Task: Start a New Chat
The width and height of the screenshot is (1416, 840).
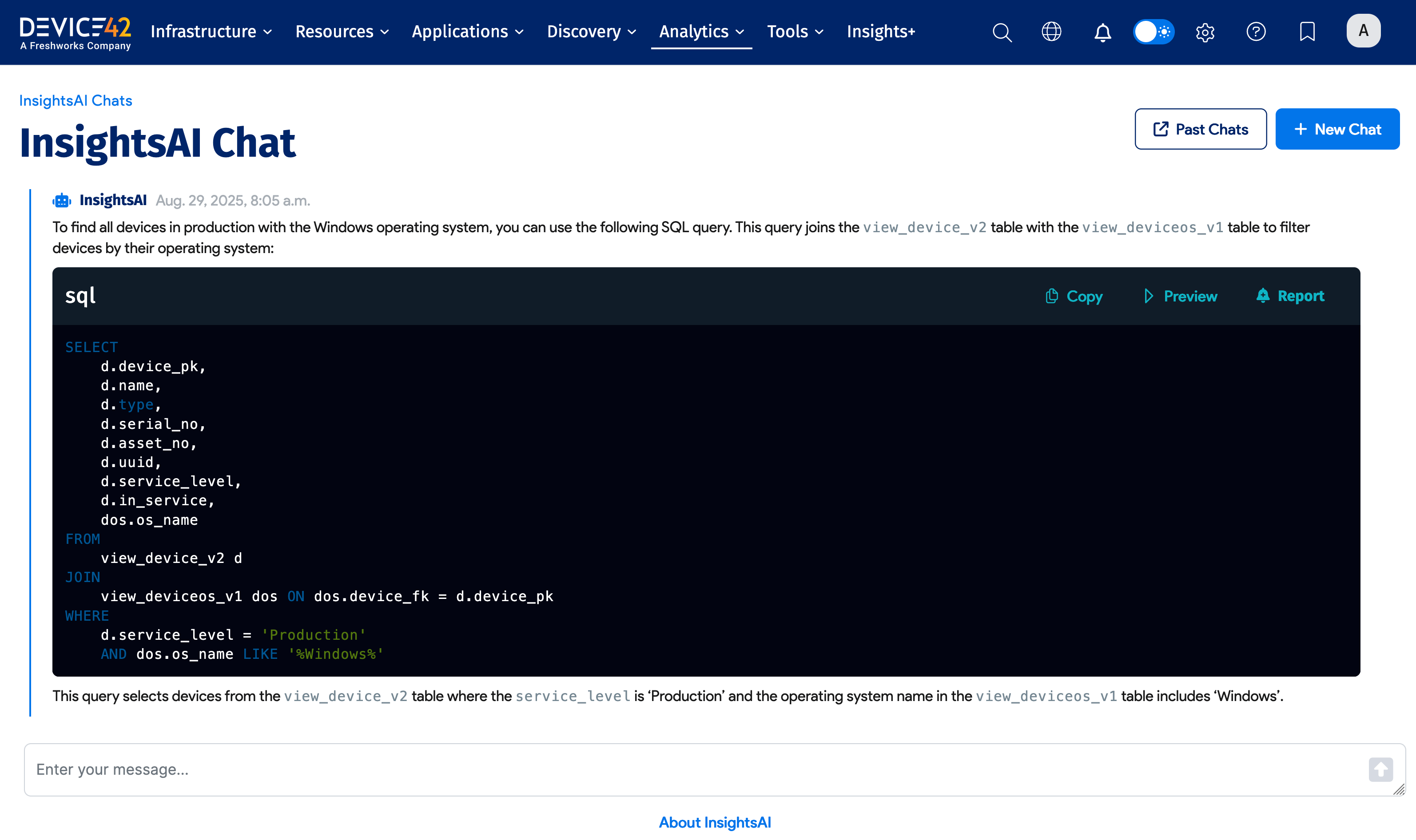Action: pos(1337,129)
